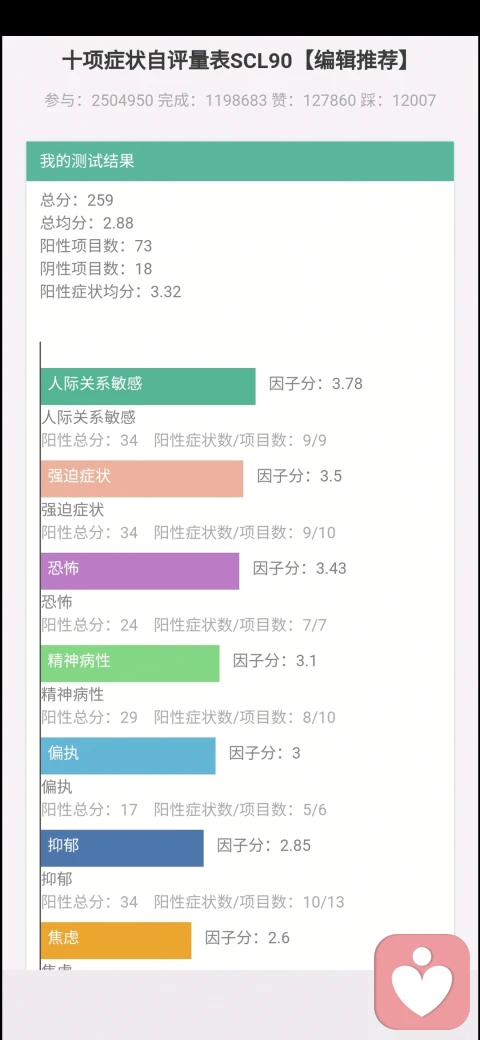This screenshot has height=1040, width=480.
Task: Select the 阳性症状均分 3.32 text
Action: 111,292
